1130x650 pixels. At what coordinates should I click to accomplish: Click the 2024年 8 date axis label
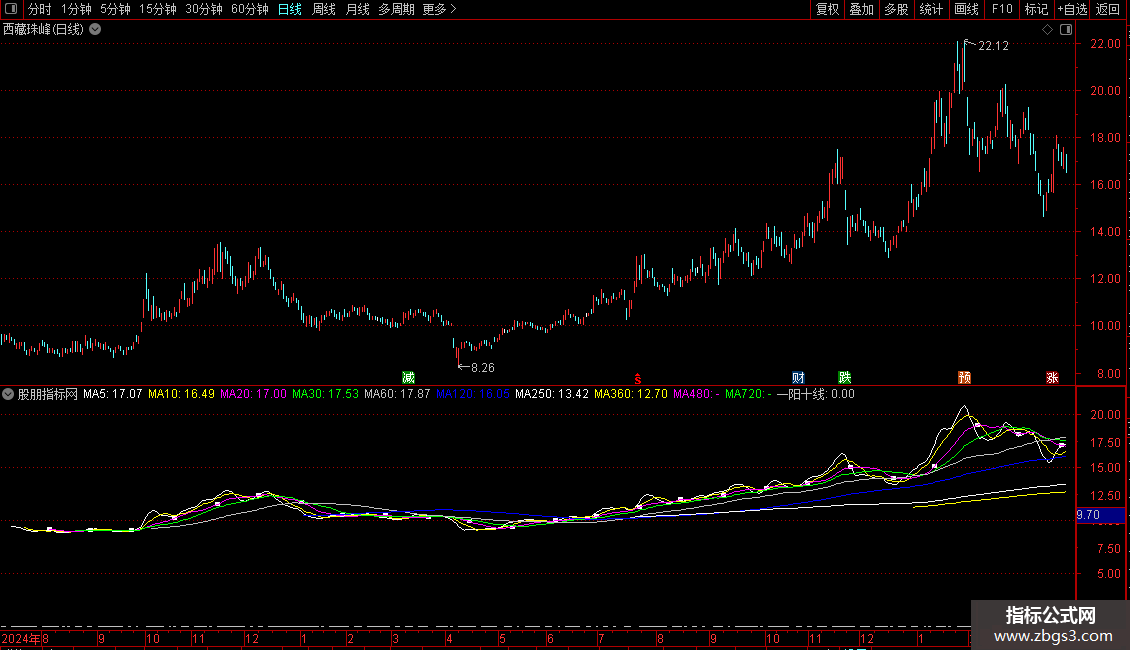pyautogui.click(x=25, y=639)
